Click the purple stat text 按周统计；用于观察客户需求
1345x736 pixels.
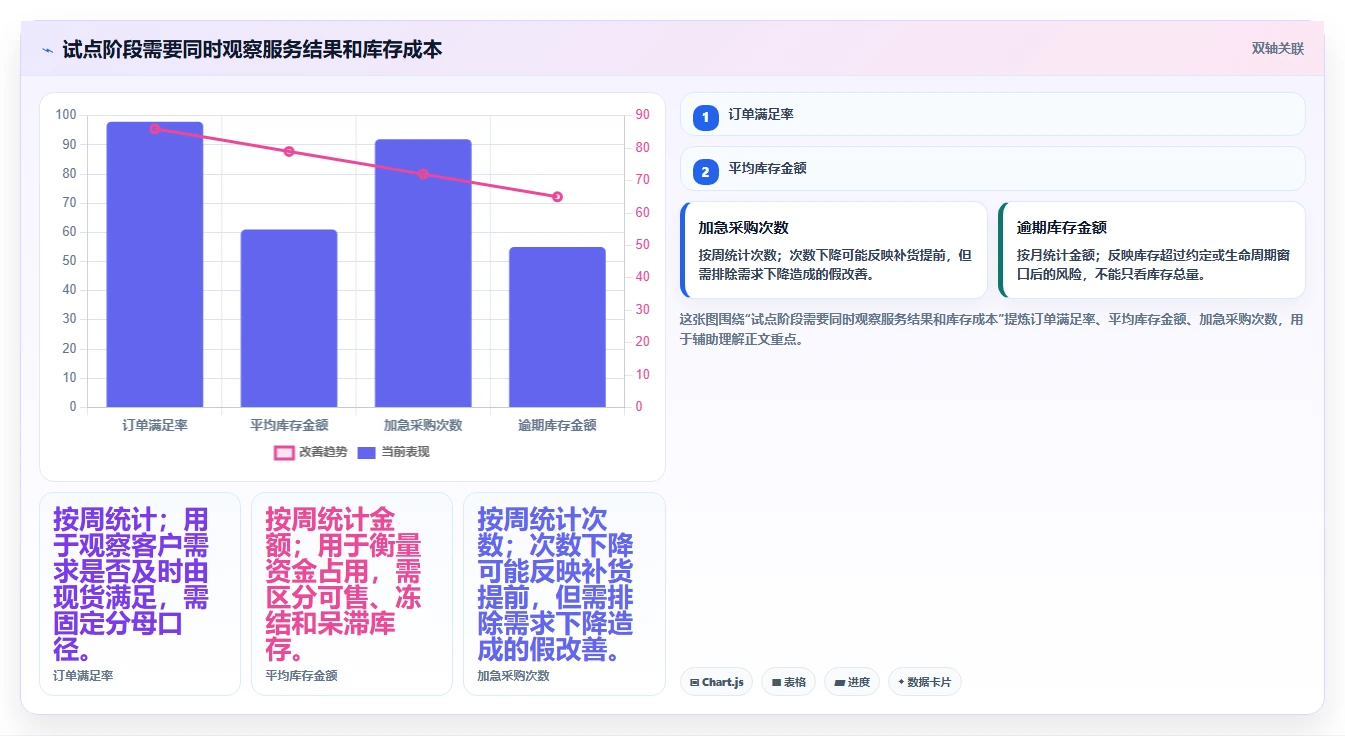tap(131, 585)
